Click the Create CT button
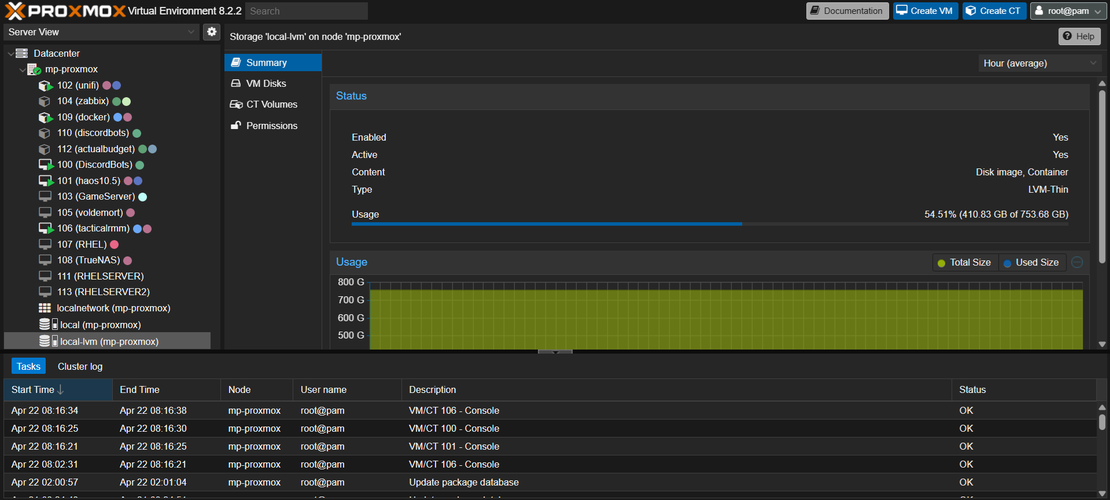This screenshot has height=500, width=1110. coord(994,11)
